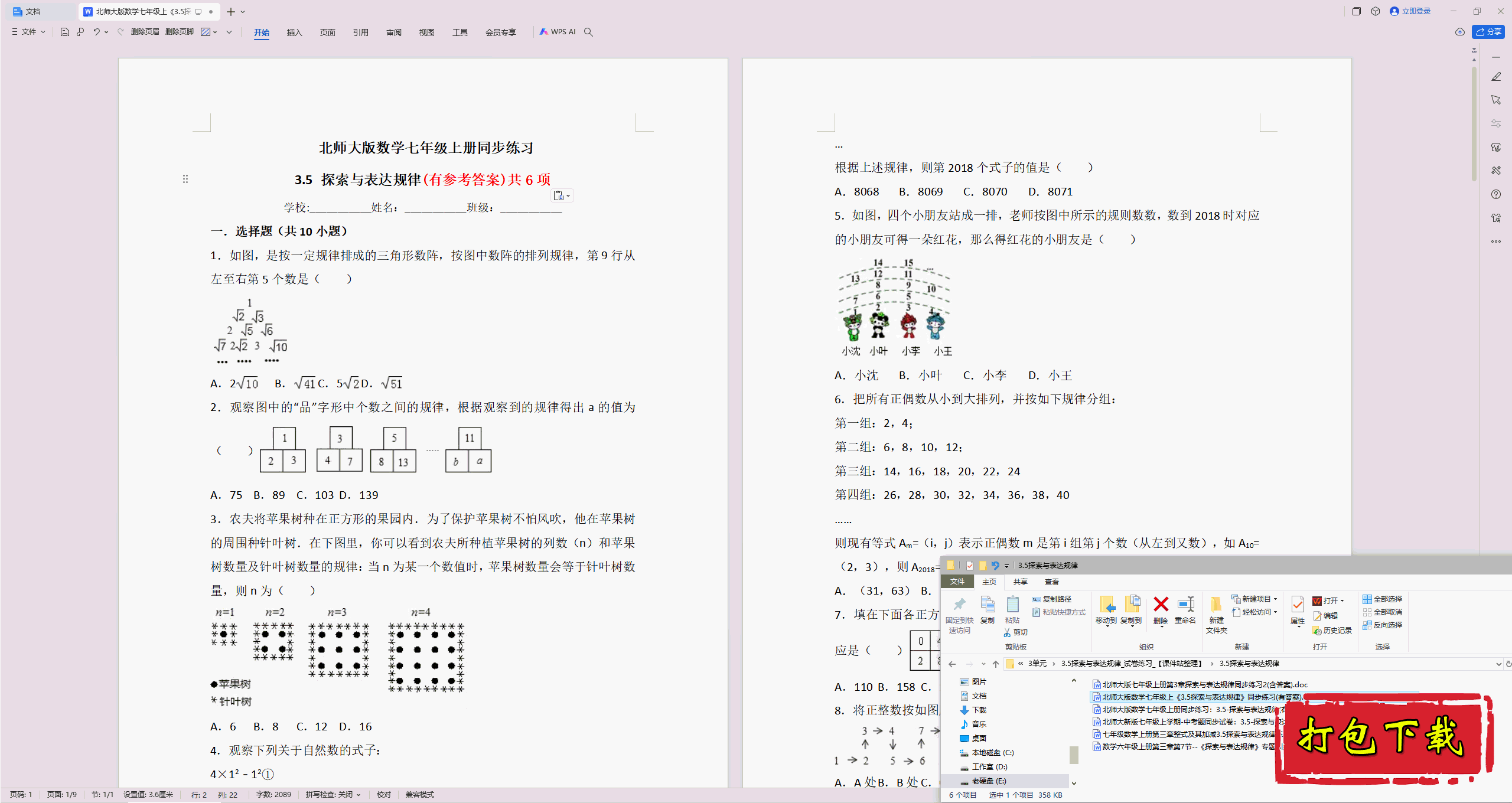Click the cube app-center icon in title bar

[x=1376, y=11]
